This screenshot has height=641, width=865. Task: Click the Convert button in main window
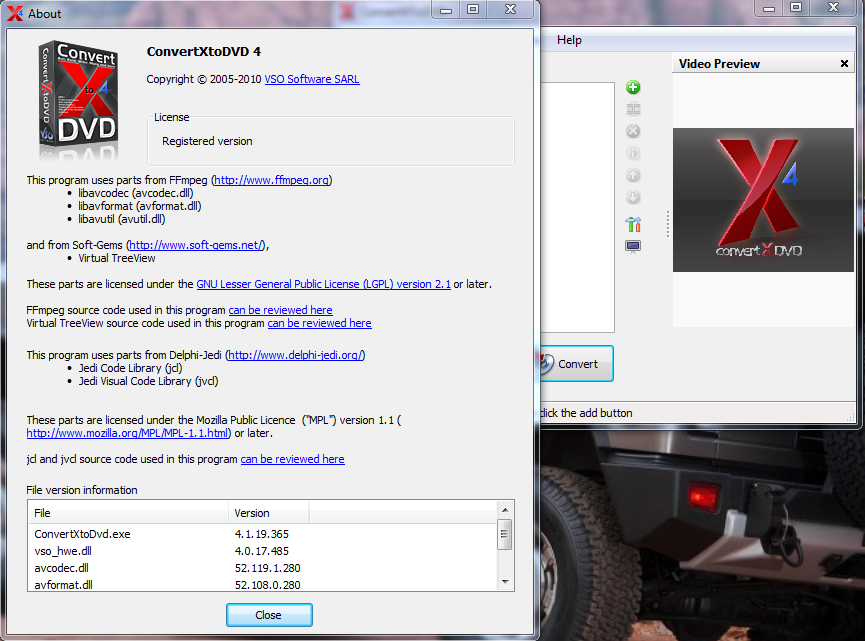(x=575, y=364)
